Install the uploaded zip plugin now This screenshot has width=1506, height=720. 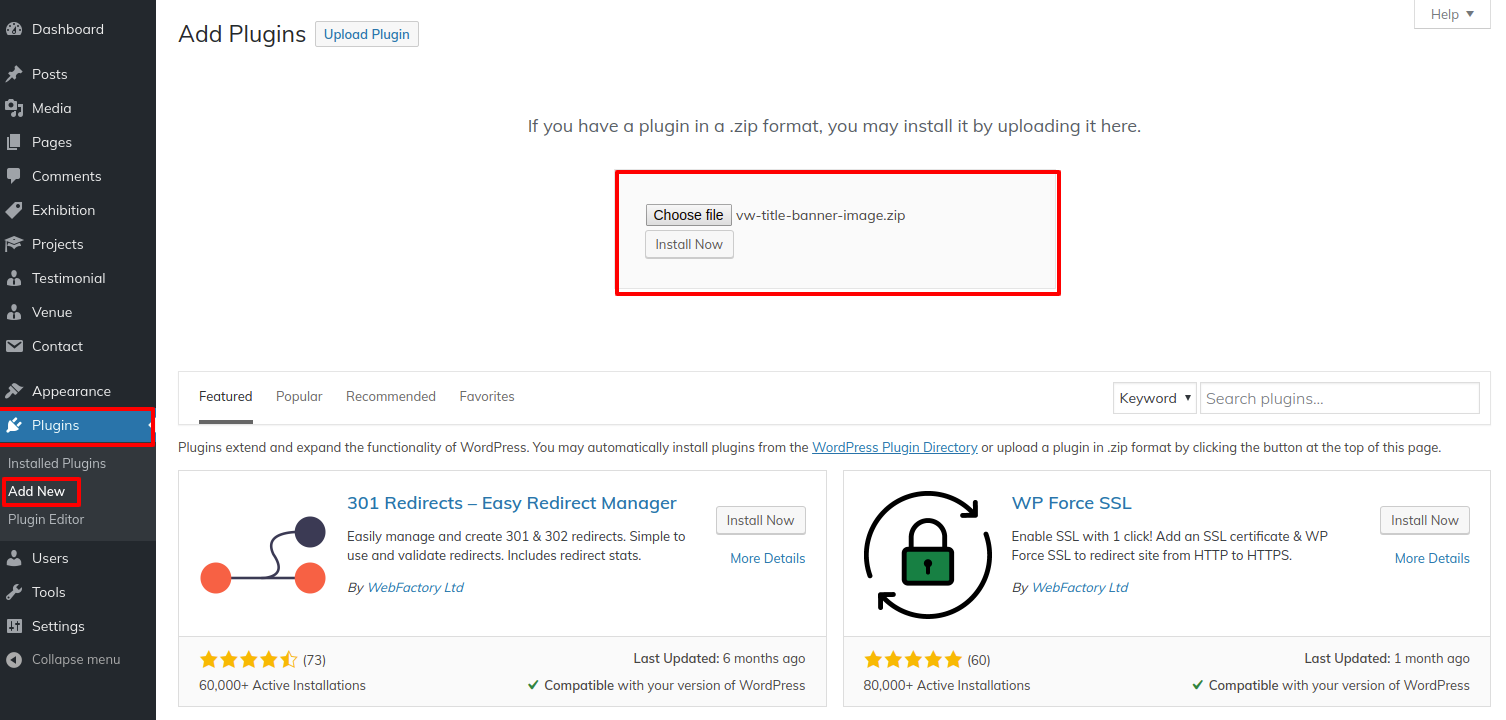(x=689, y=245)
